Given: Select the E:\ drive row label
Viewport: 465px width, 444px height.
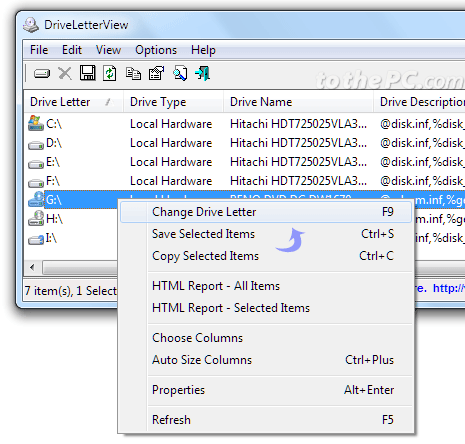Looking at the screenshot, I should coord(53,162).
